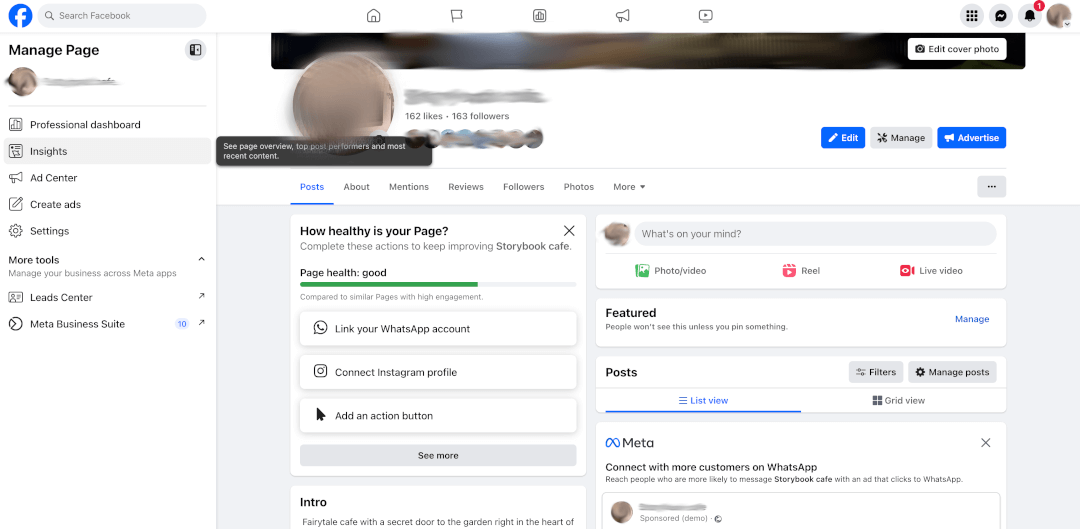
Task: Click the blue Edit button
Action: click(x=842, y=138)
